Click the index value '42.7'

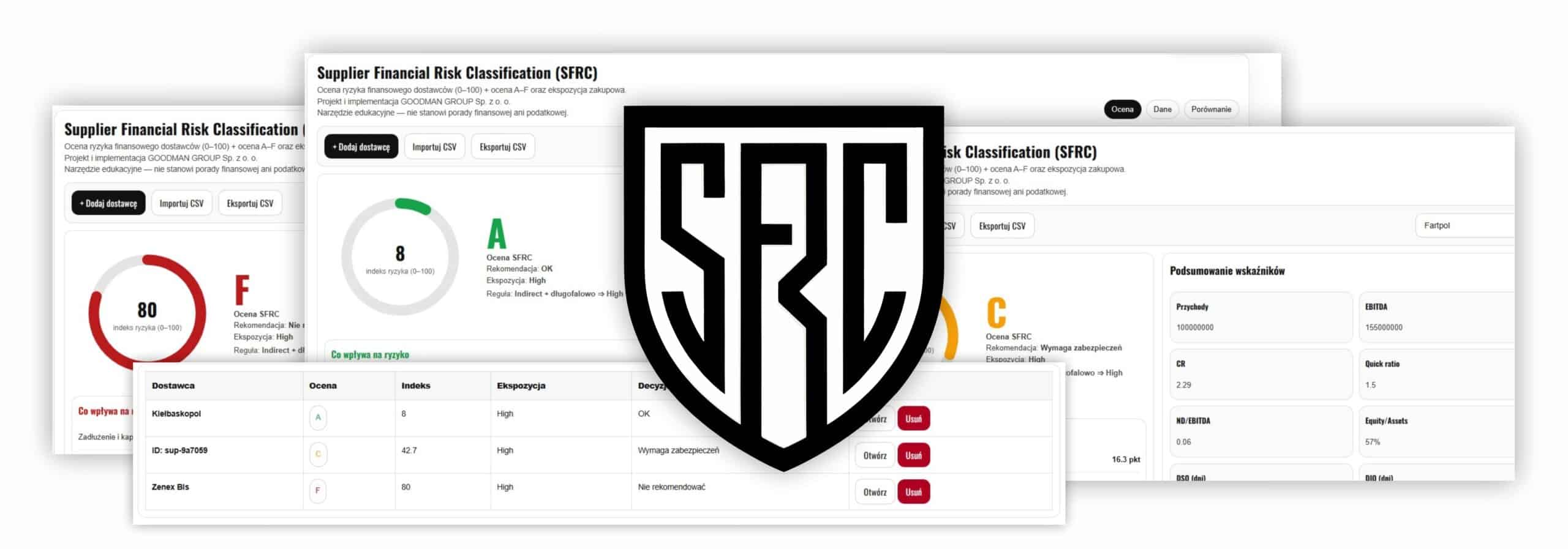point(409,450)
